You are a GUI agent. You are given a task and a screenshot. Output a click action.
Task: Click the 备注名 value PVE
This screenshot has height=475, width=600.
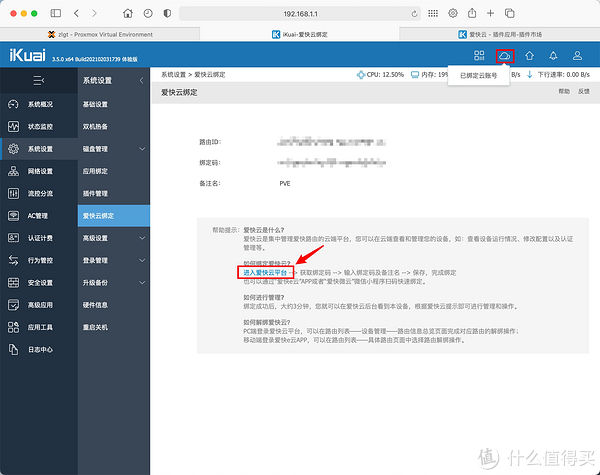pyautogui.click(x=285, y=183)
